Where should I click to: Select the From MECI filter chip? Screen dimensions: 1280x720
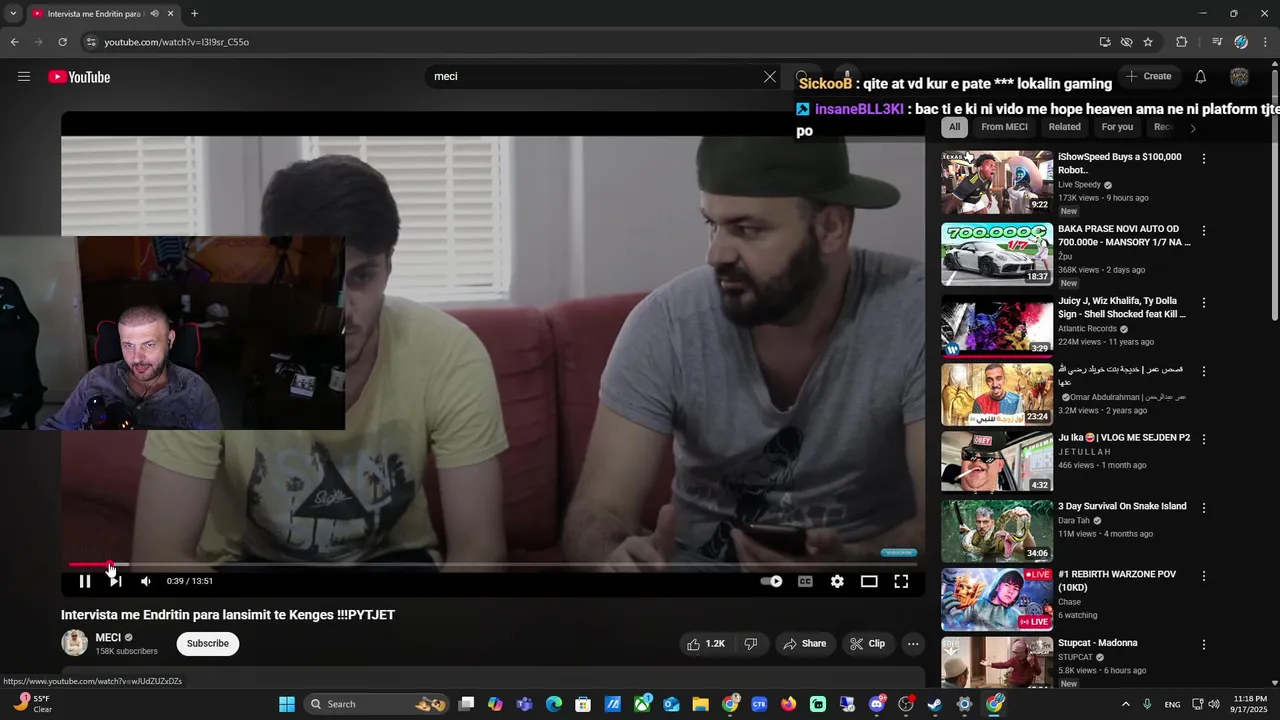1004,127
